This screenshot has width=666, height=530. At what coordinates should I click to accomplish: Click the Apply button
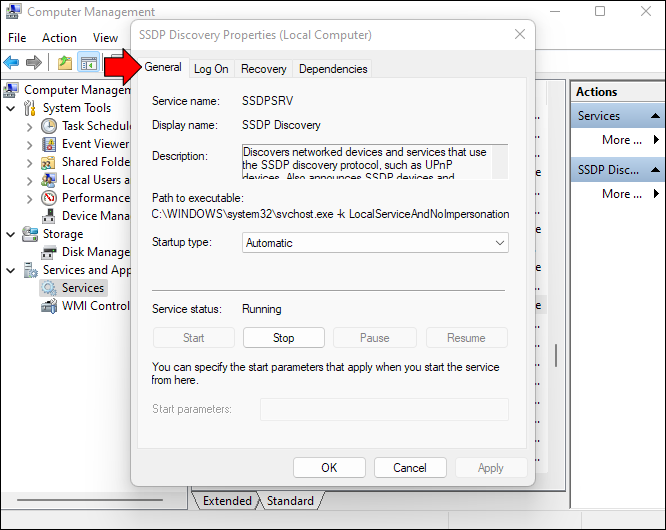pyautogui.click(x=491, y=468)
